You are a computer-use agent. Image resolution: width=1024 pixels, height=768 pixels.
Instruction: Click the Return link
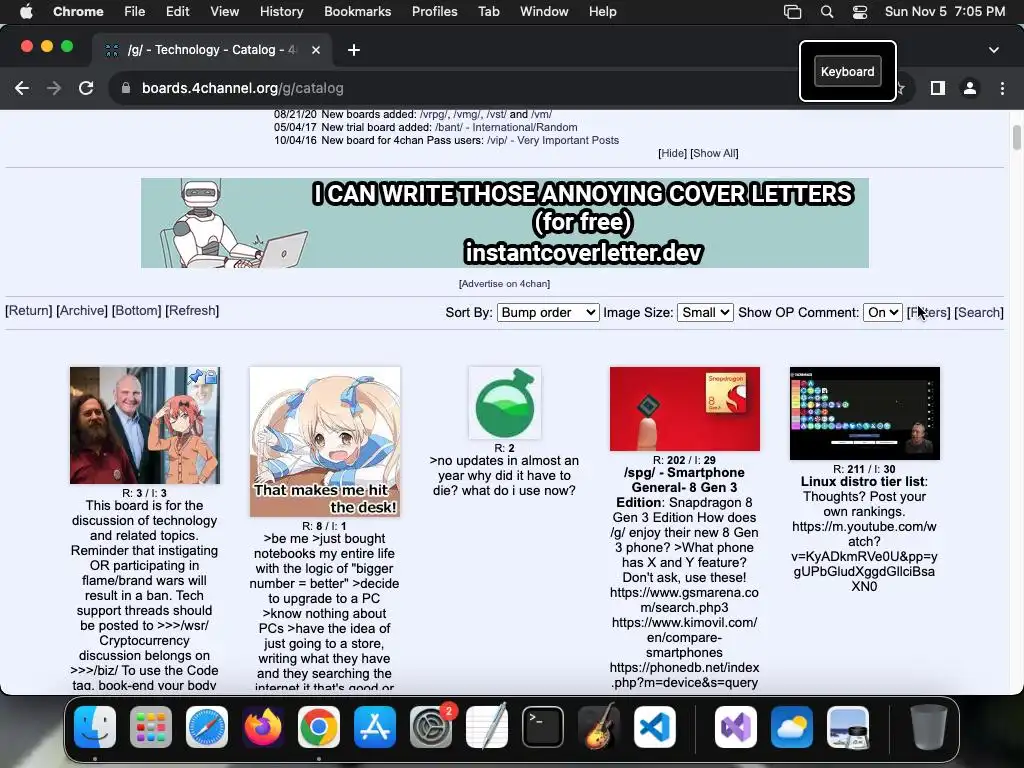click(29, 310)
